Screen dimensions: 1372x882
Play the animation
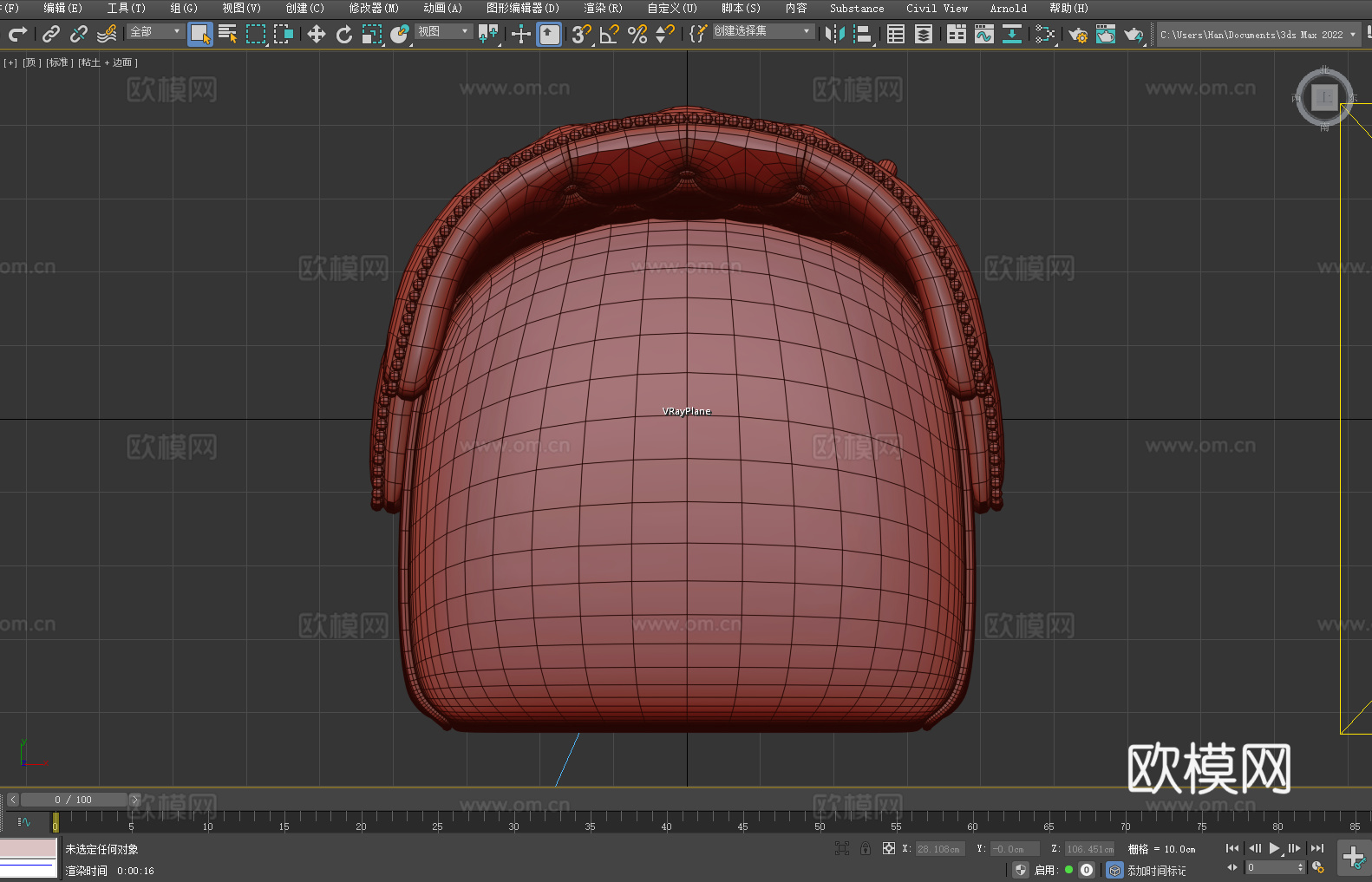tap(1275, 848)
